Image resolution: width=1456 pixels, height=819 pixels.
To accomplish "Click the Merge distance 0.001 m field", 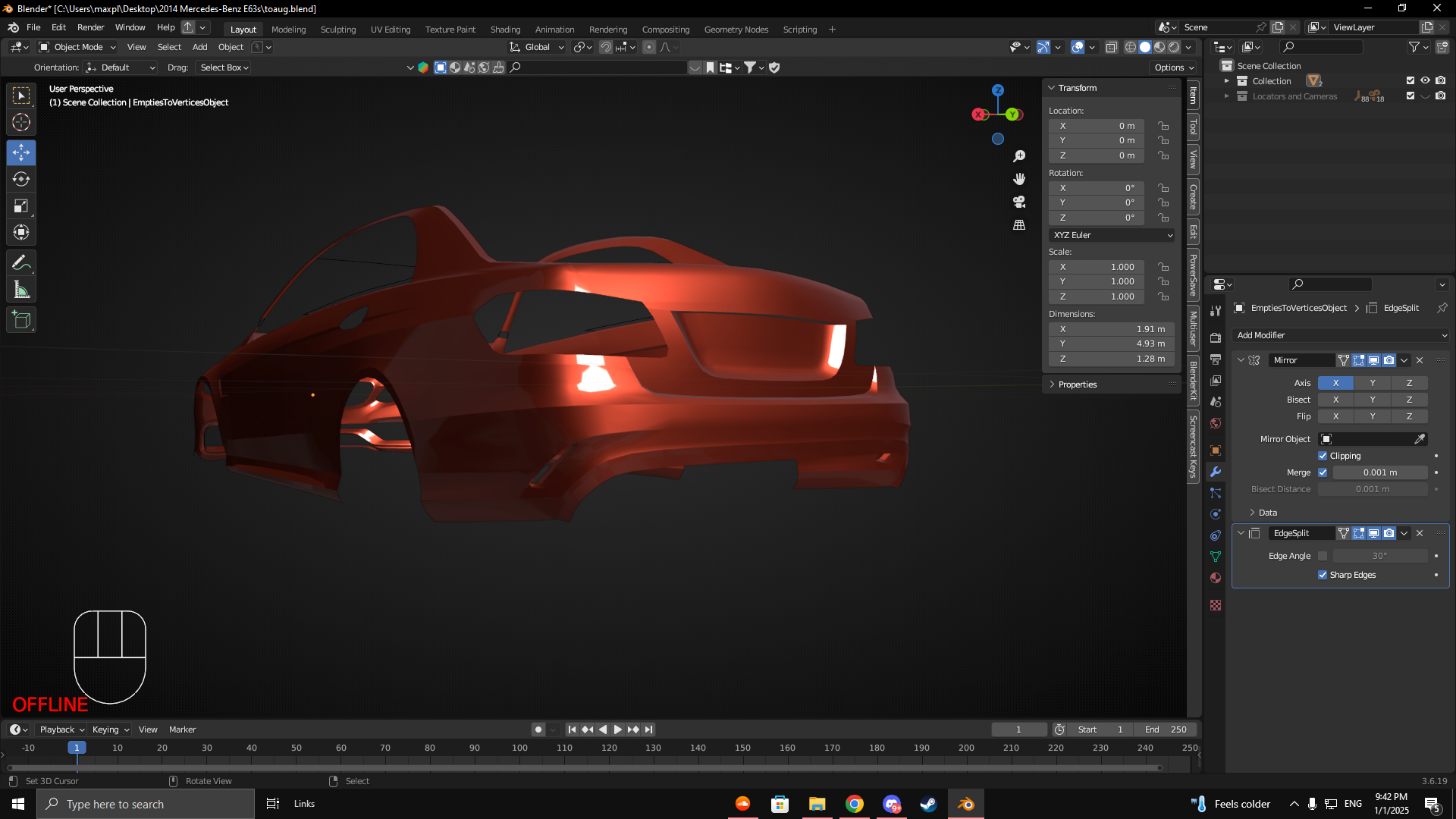I will [x=1379, y=472].
